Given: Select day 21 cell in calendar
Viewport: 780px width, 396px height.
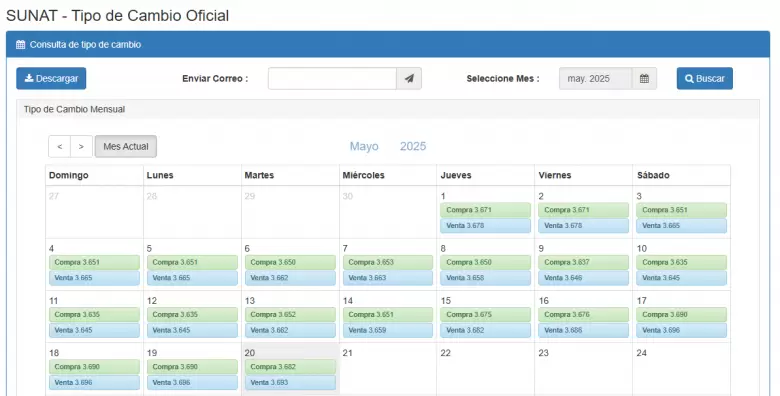Looking at the screenshot, I should [388, 369].
